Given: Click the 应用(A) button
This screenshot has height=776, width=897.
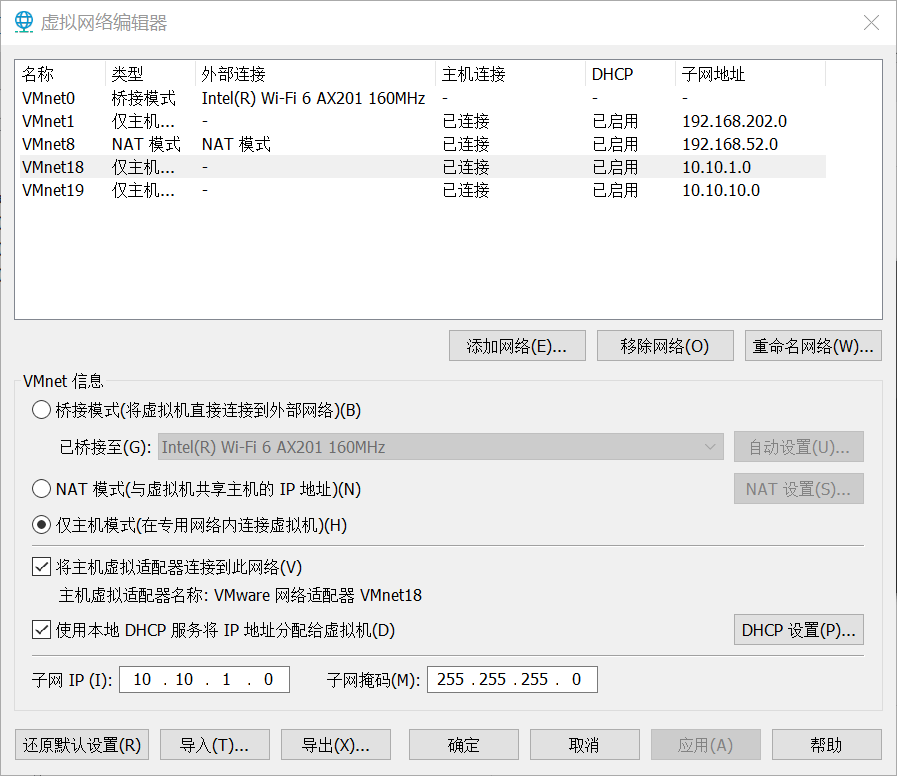Looking at the screenshot, I should click(705, 745).
